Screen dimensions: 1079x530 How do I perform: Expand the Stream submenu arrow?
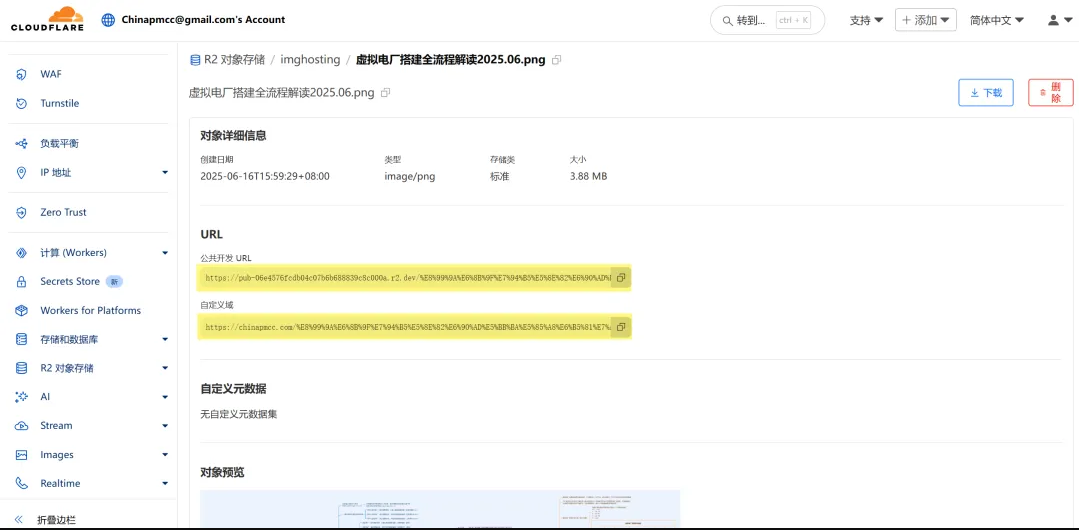pos(165,426)
